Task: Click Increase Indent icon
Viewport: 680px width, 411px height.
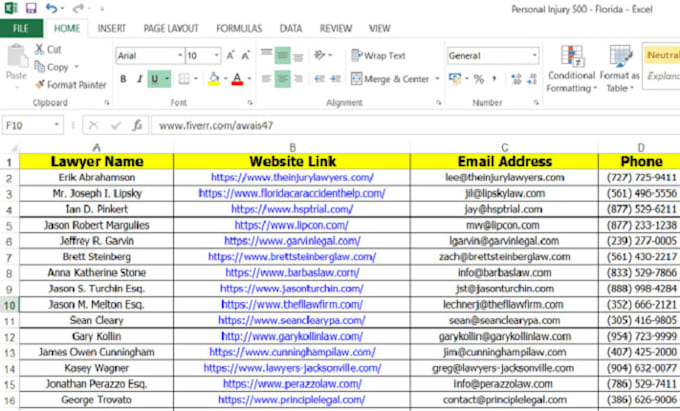Action: click(336, 79)
